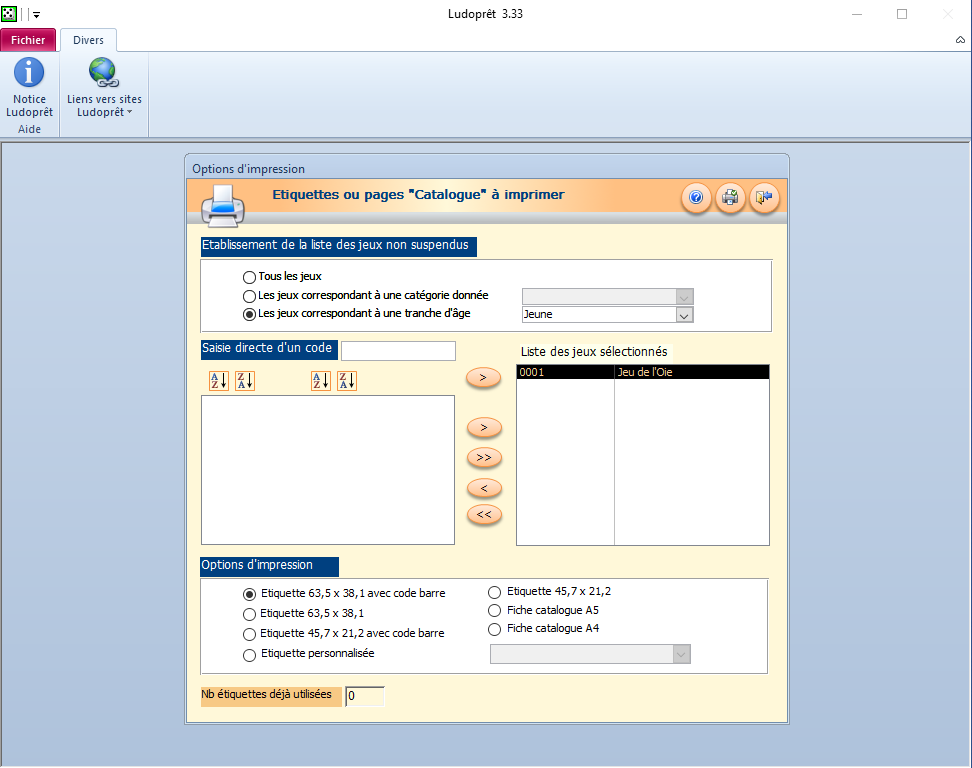Select 'Les jeux correspondant à une catégorie donnée'
The image size is (972, 768).
pos(249,296)
